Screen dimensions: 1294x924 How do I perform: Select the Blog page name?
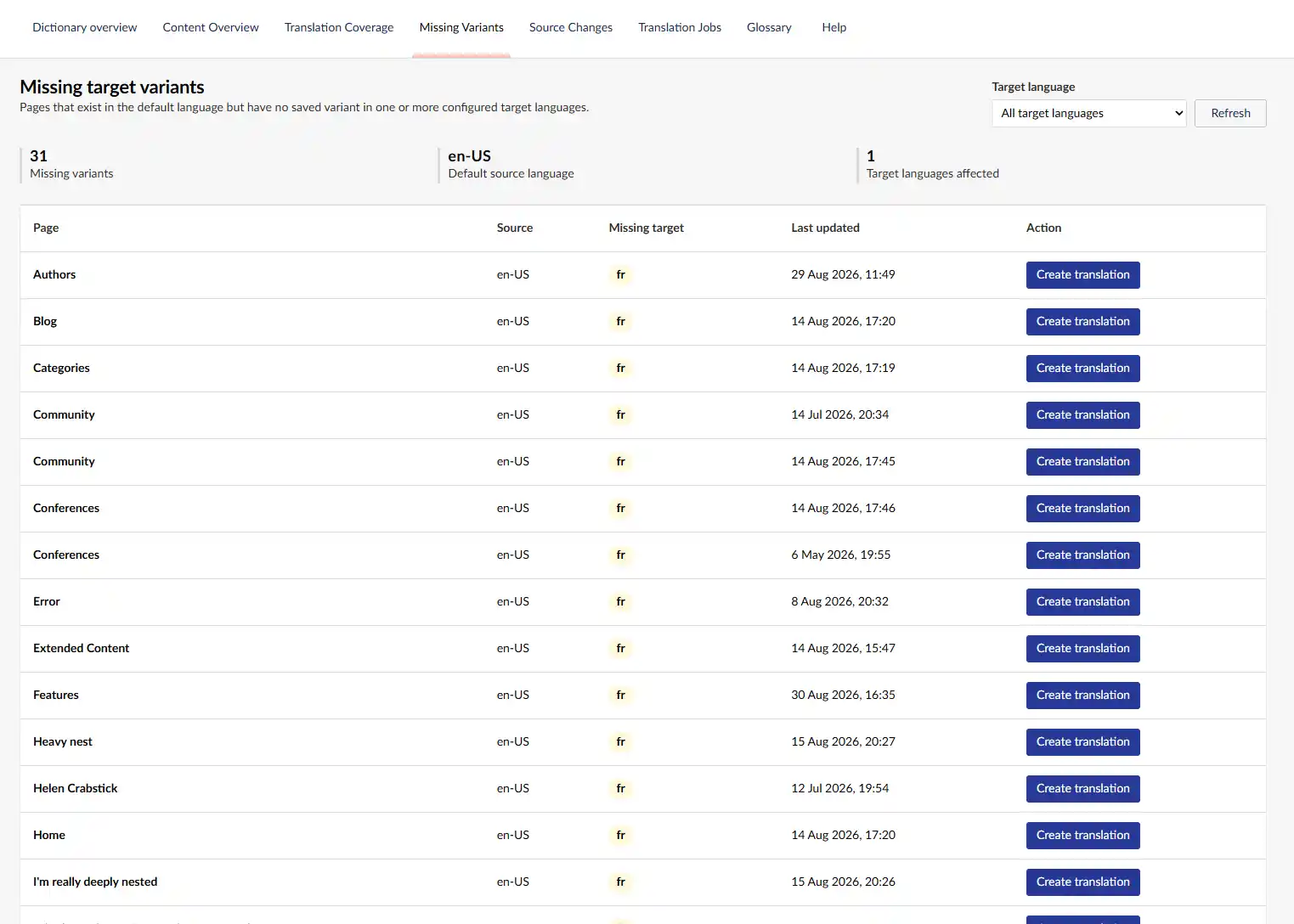tap(45, 321)
